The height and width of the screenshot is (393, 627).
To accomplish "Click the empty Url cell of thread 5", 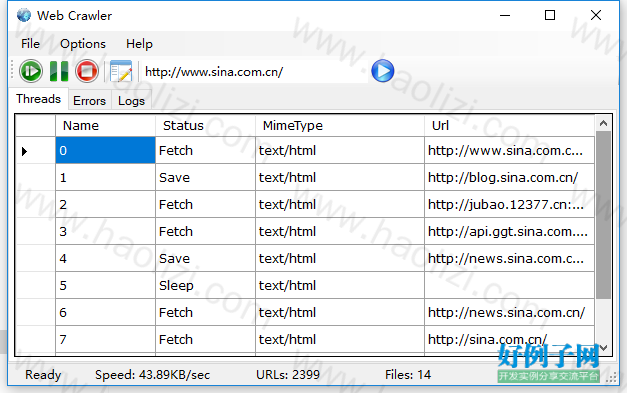I will pos(509,285).
